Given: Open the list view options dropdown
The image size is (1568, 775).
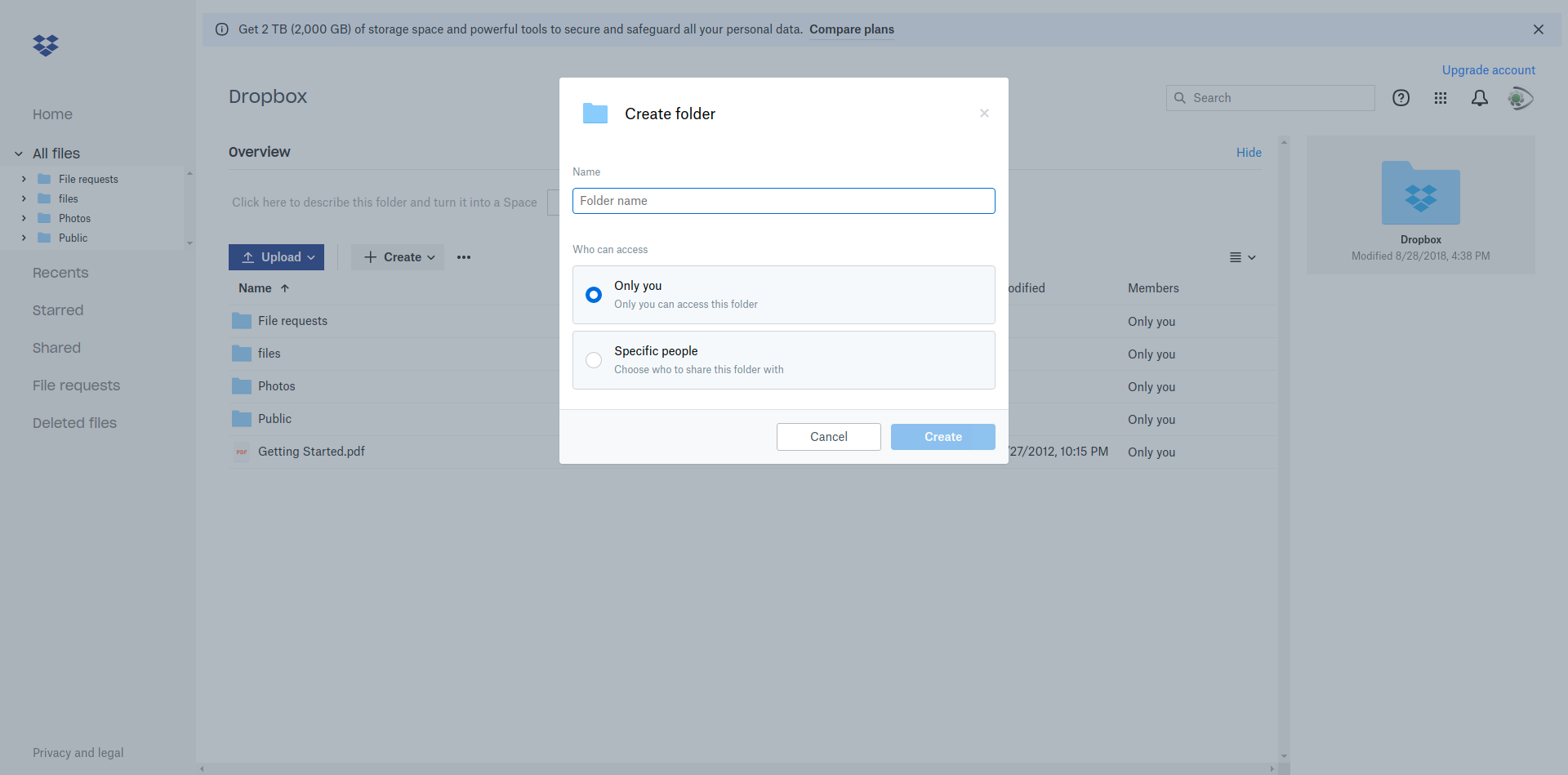Looking at the screenshot, I should tap(1243, 257).
